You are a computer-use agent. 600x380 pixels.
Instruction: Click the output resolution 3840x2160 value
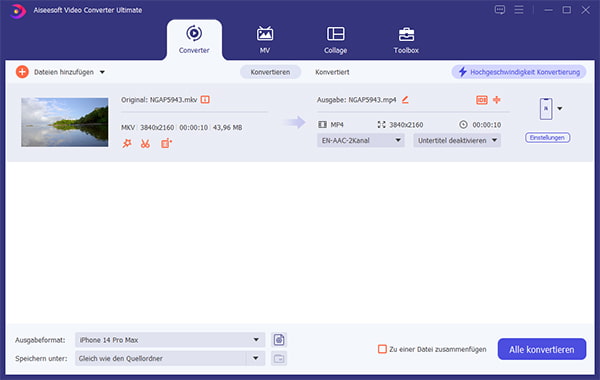coord(406,125)
